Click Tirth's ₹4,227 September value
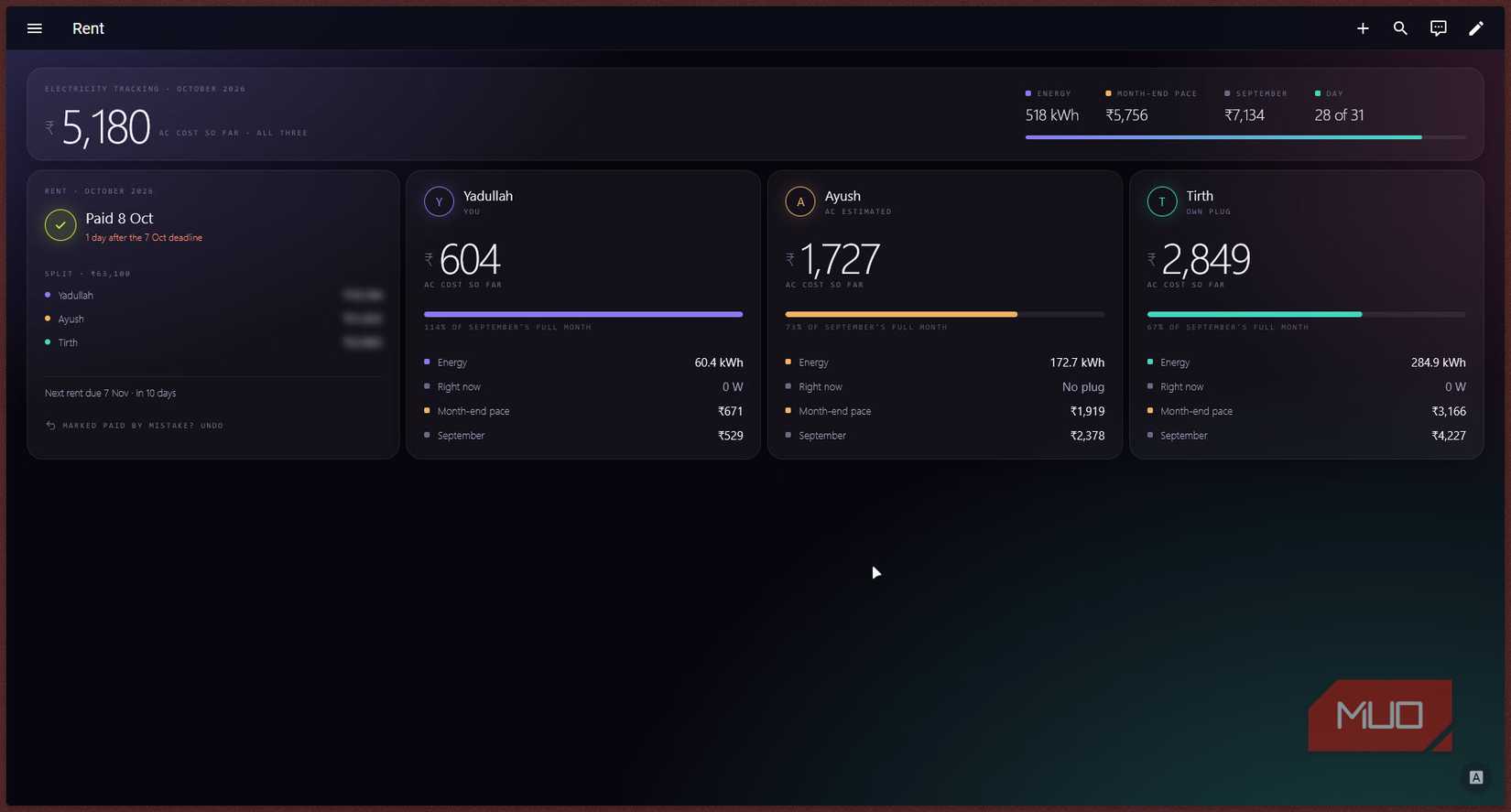The width and height of the screenshot is (1511, 812). (x=1449, y=436)
